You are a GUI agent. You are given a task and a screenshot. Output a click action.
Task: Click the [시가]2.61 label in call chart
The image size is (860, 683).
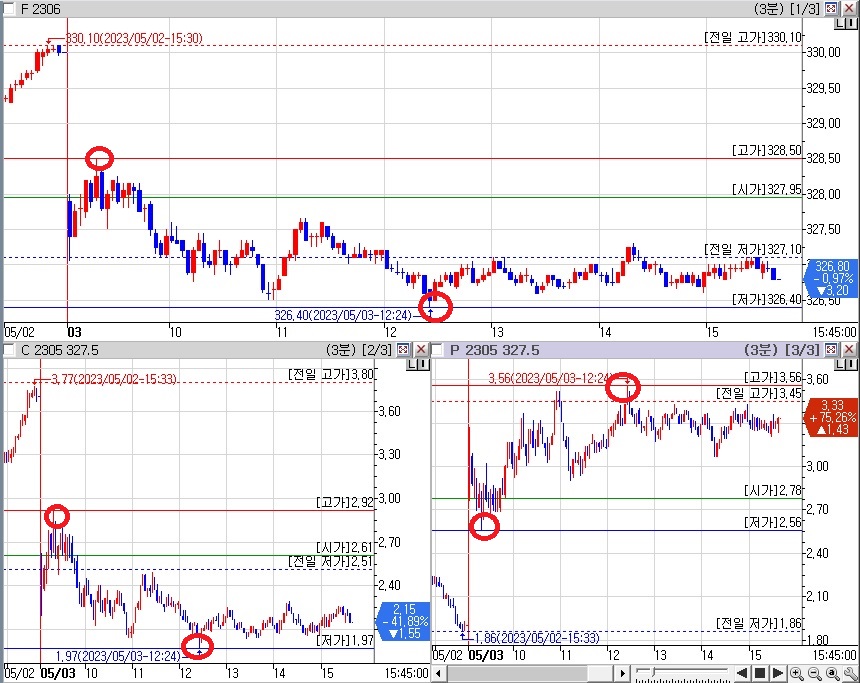345,547
